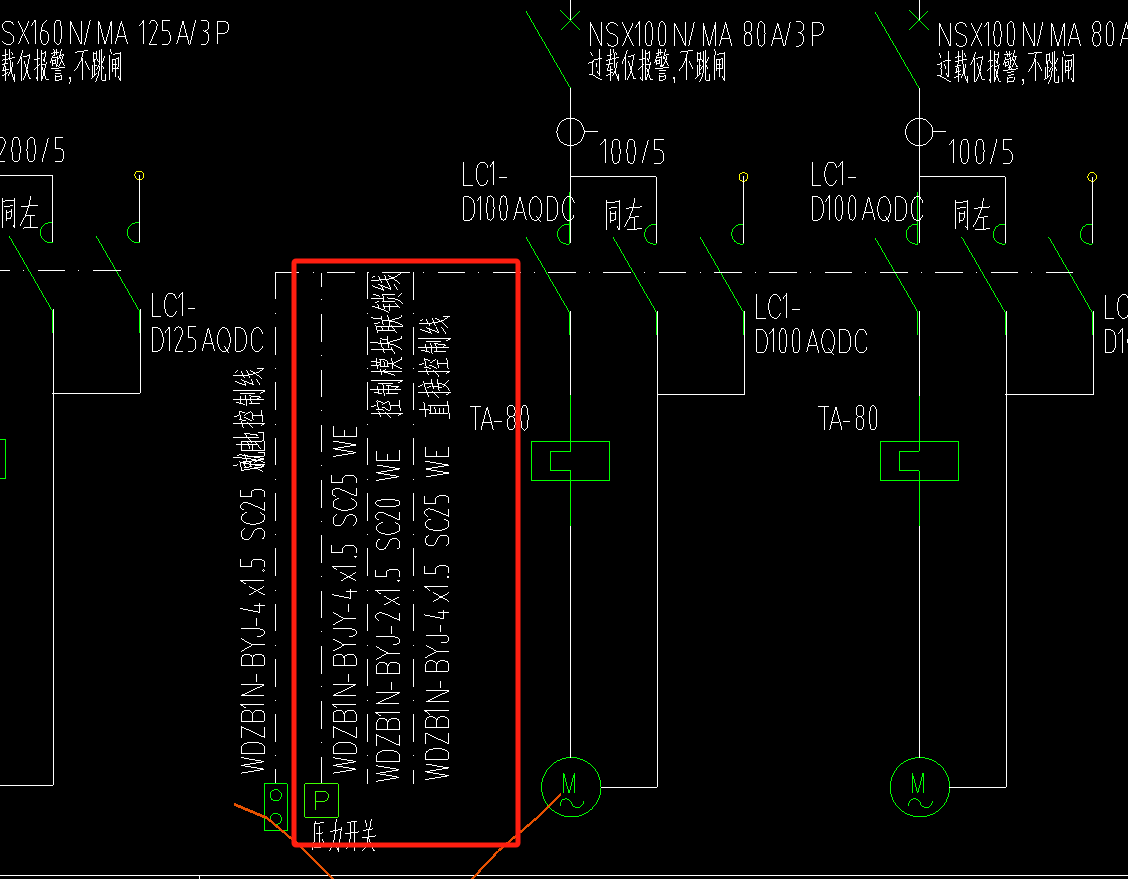The width and height of the screenshot is (1128, 879).
Task: Select thermal relay symbol beside the pressure switch cables
Action: [x=570, y=461]
